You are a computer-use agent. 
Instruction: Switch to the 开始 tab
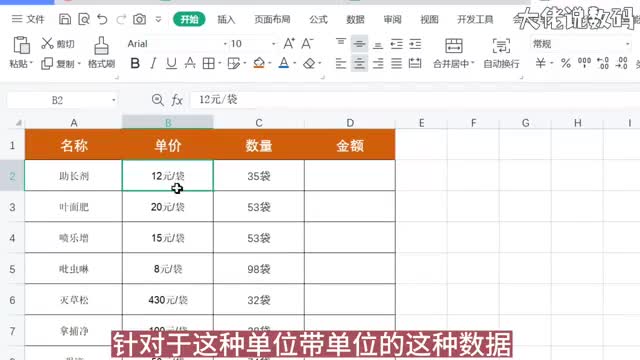tap(189, 19)
